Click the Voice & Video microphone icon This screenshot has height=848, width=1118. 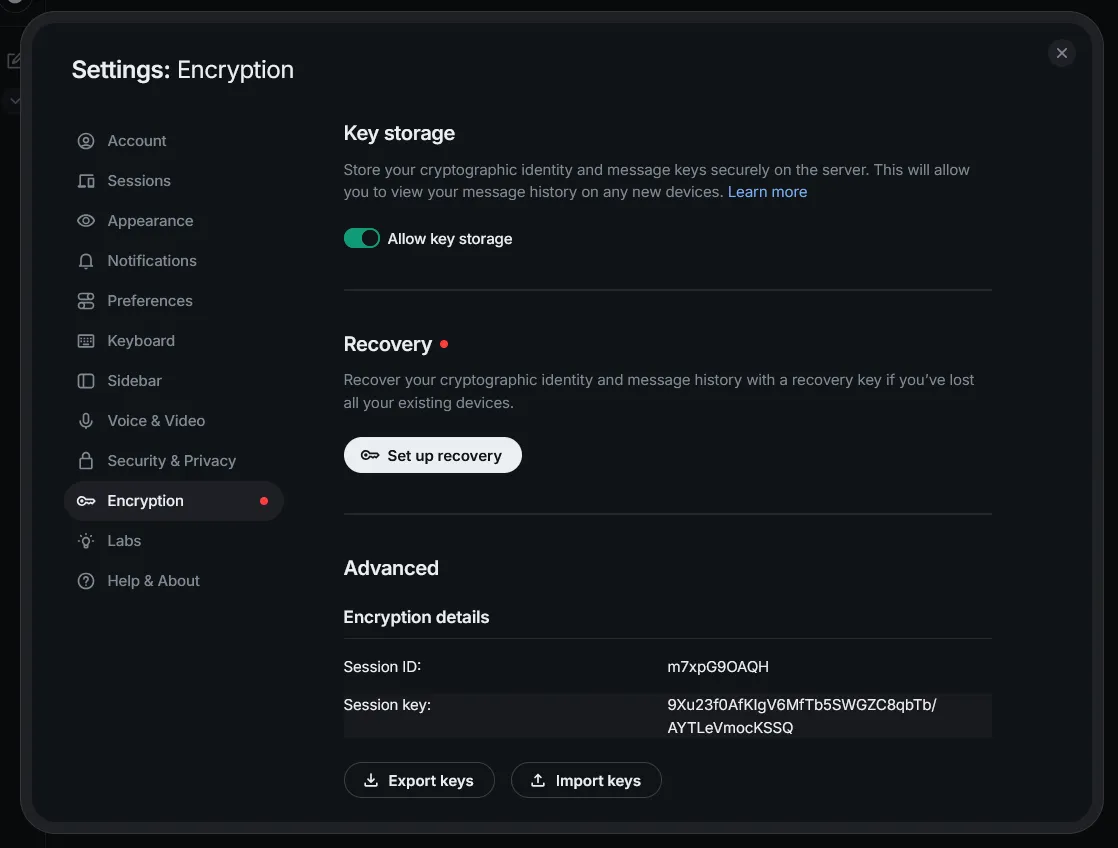[86, 421]
